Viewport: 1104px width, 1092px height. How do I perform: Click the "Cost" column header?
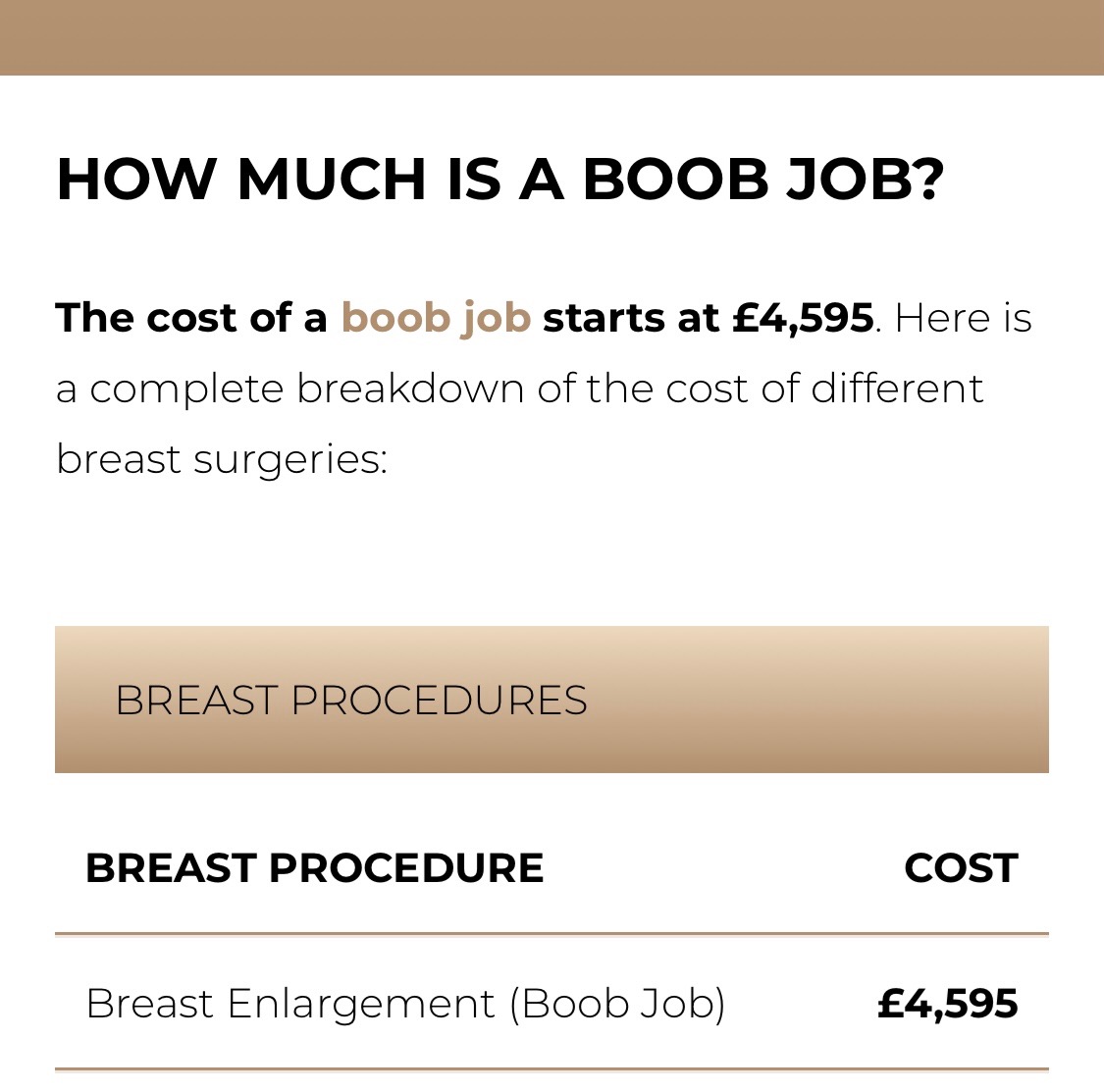click(x=960, y=868)
